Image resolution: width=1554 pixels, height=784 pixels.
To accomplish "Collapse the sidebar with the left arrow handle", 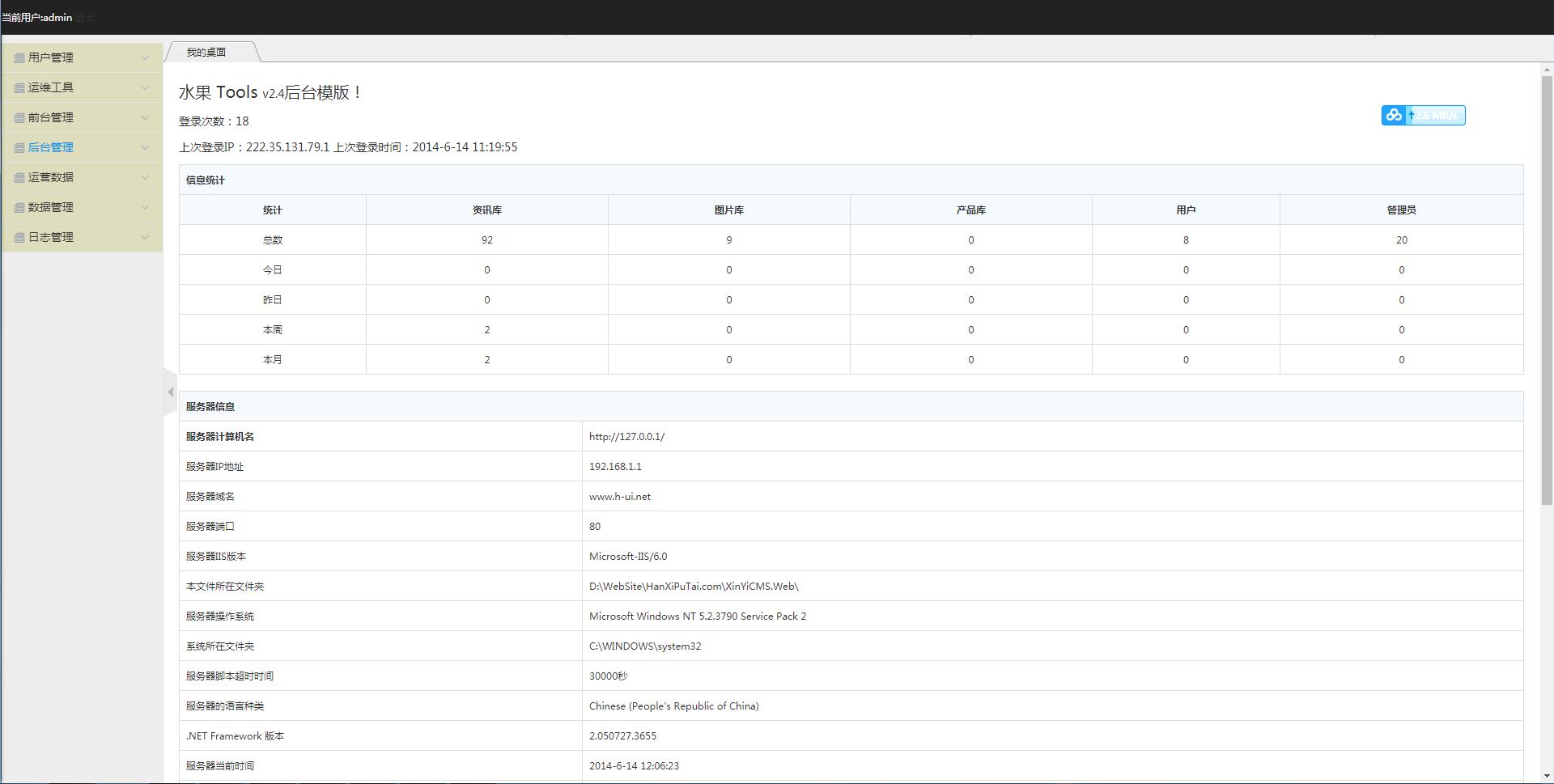I will (x=170, y=392).
